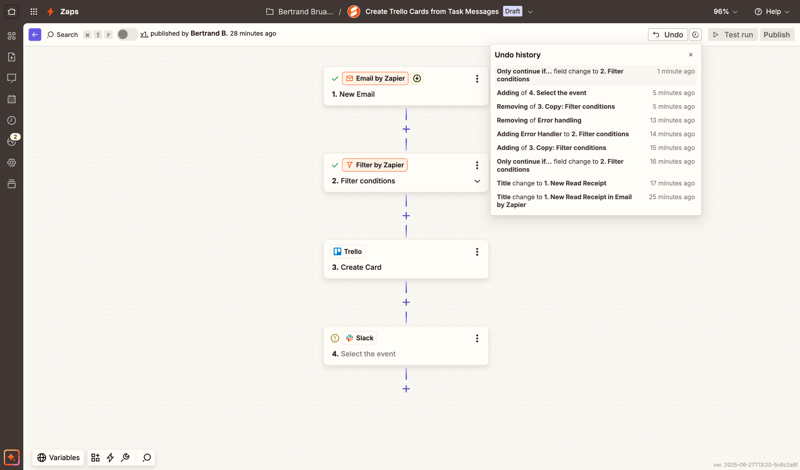Open the sidebar calendar icon
800x470 pixels.
[11, 99]
